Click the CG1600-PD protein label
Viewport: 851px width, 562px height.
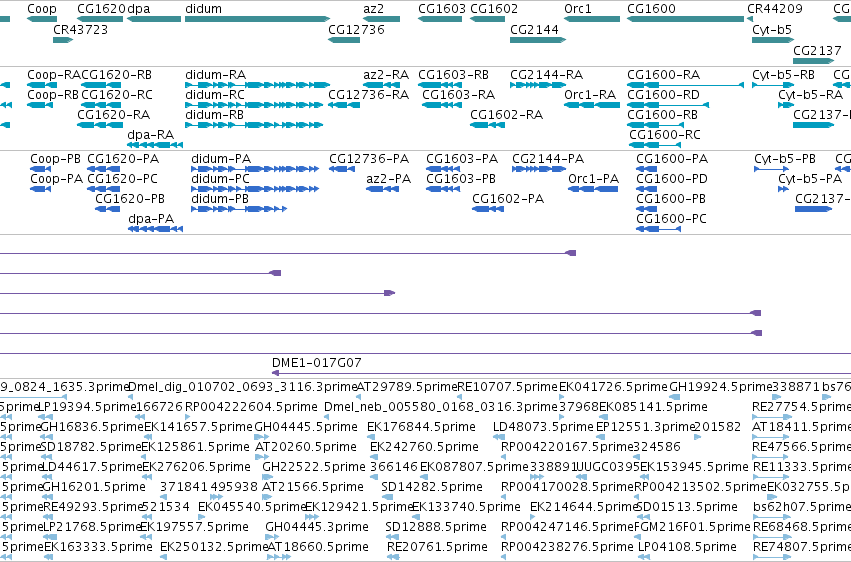pyautogui.click(x=672, y=179)
